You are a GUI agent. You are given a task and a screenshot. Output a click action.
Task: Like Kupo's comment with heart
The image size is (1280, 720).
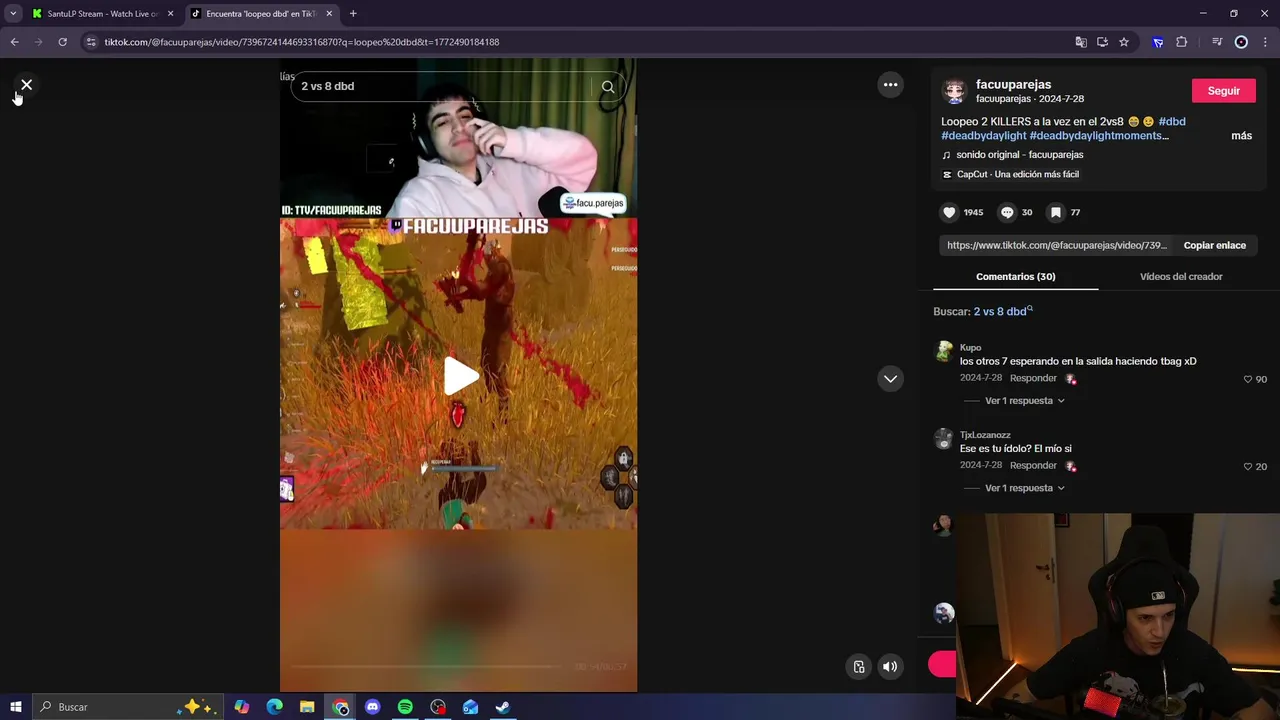pyautogui.click(x=1247, y=380)
